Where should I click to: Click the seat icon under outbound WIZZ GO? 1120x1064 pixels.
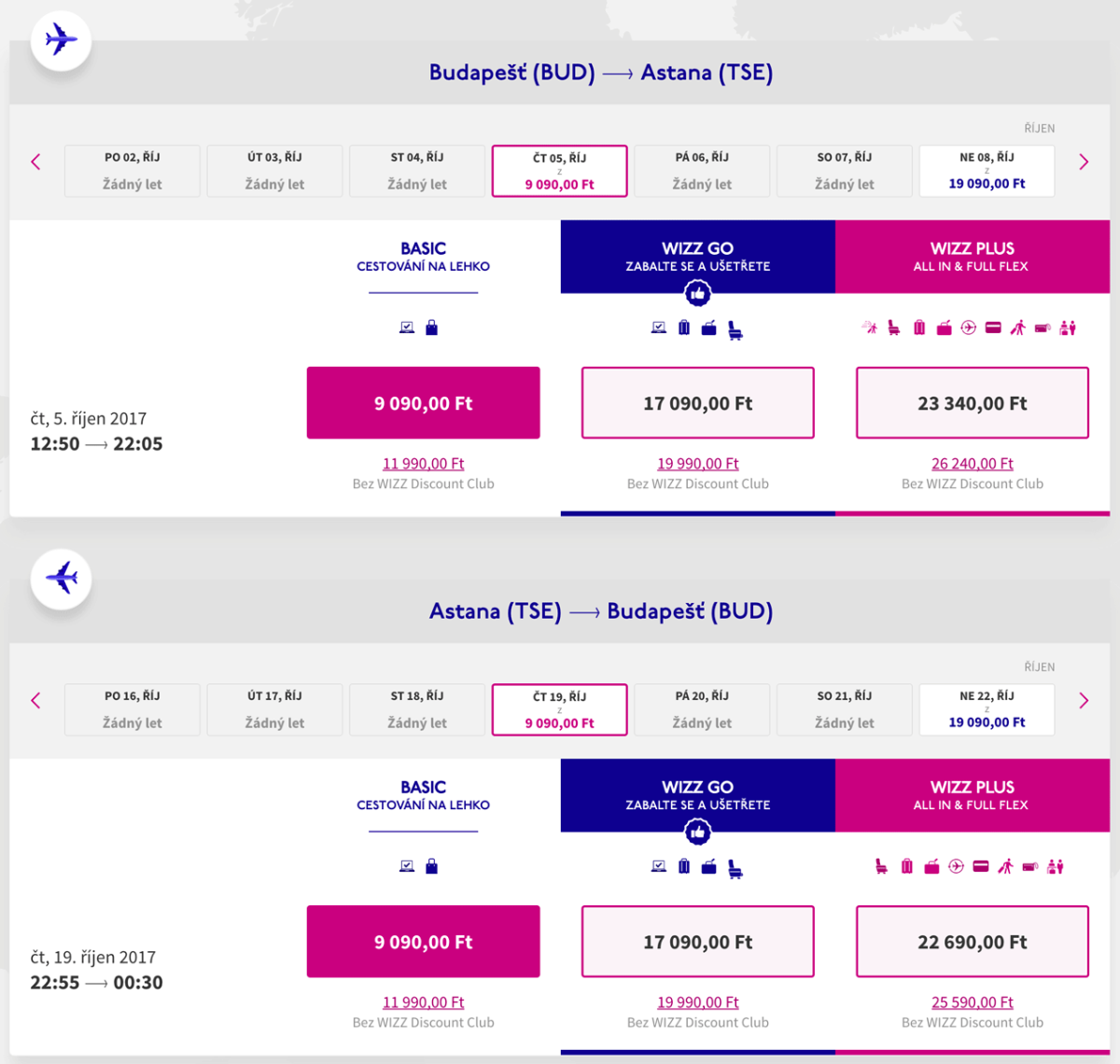(x=735, y=329)
